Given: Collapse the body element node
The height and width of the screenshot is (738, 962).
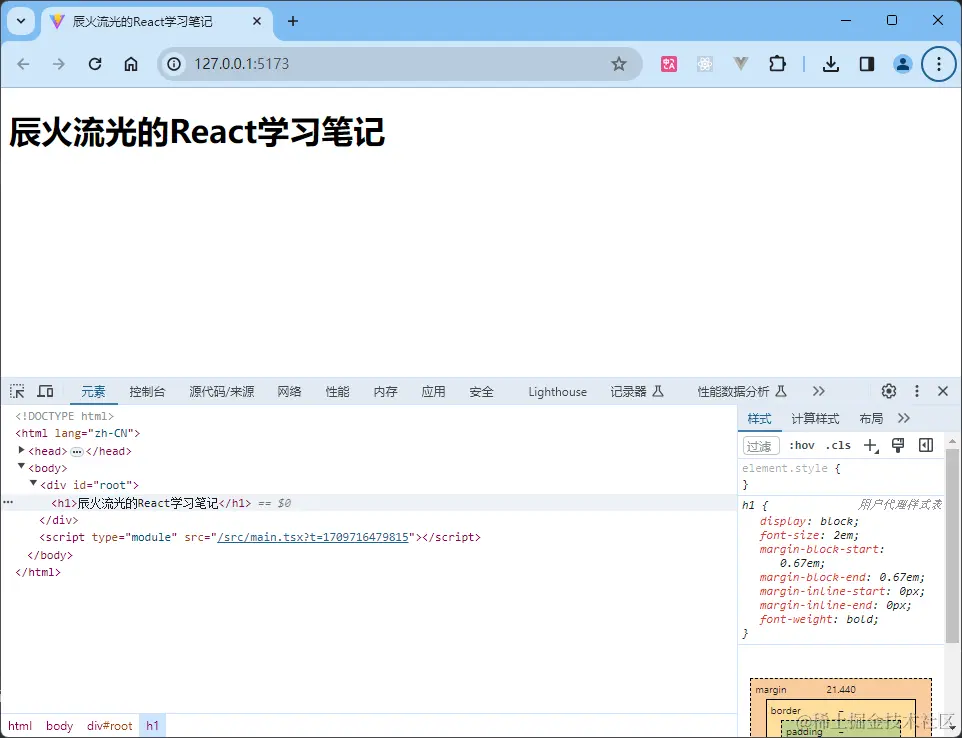Looking at the screenshot, I should click(x=21, y=467).
